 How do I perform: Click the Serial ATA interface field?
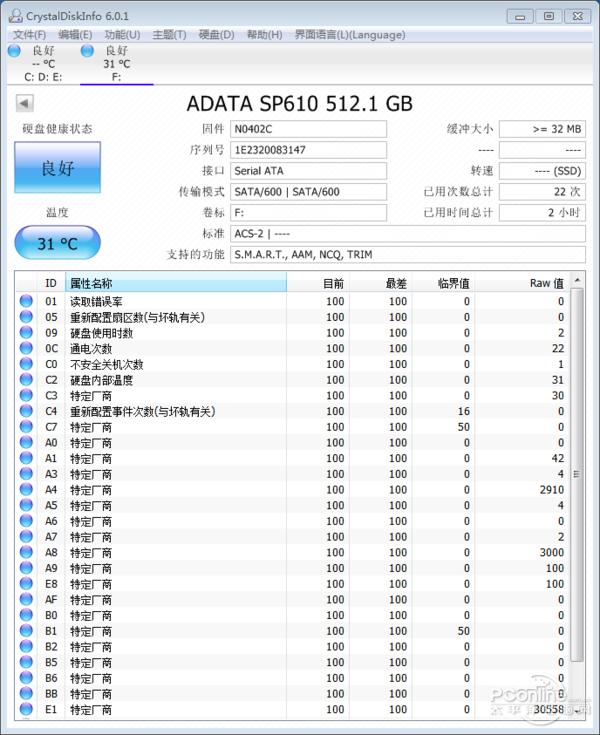click(308, 171)
